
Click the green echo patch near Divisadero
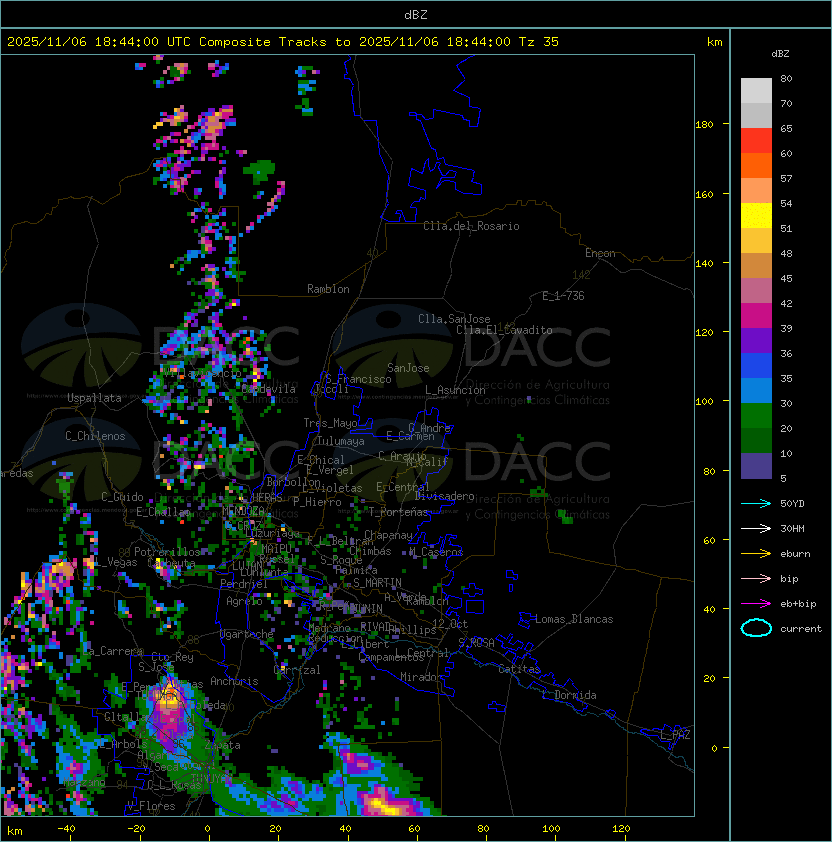pyautogui.click(x=538, y=492)
